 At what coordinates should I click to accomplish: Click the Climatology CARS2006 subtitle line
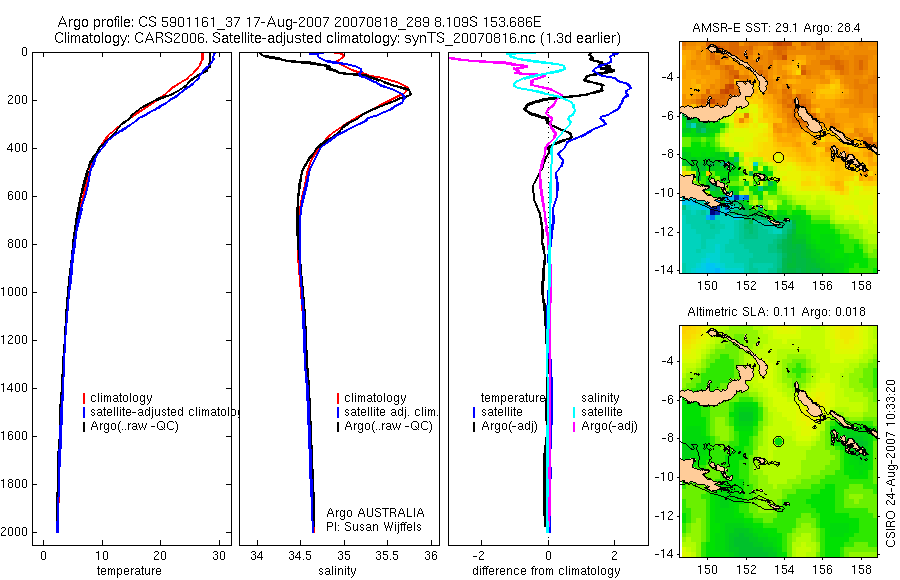(338, 38)
